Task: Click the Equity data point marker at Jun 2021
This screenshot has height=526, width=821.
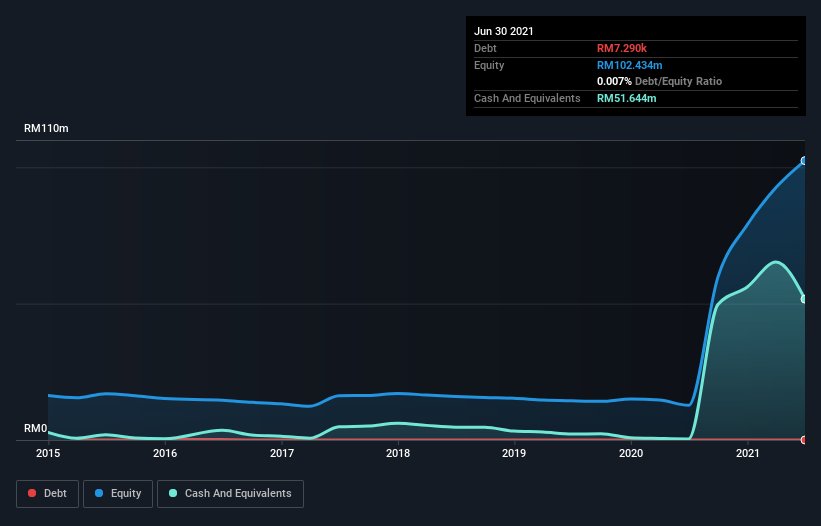Action: (804, 161)
